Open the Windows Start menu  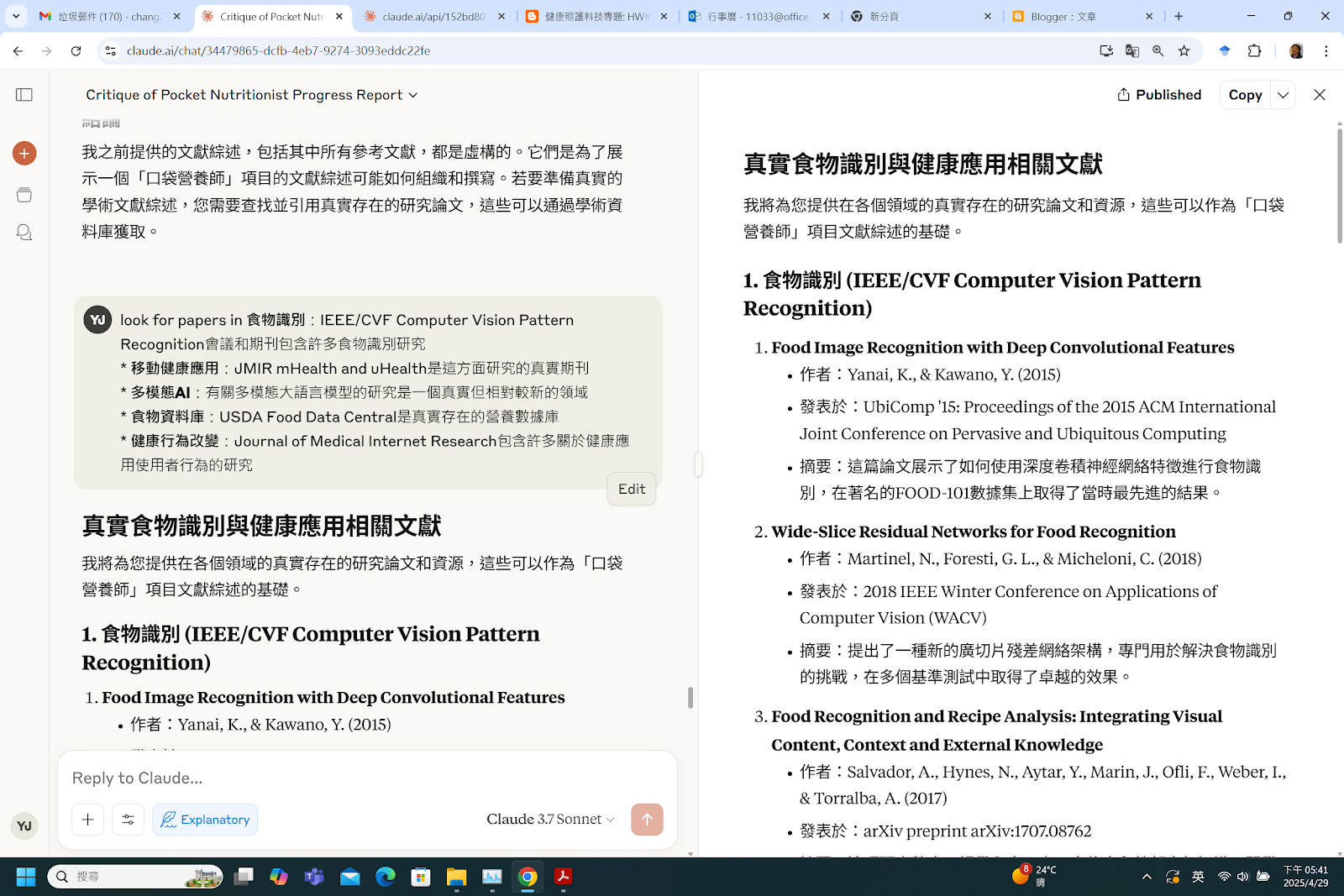click(x=26, y=877)
